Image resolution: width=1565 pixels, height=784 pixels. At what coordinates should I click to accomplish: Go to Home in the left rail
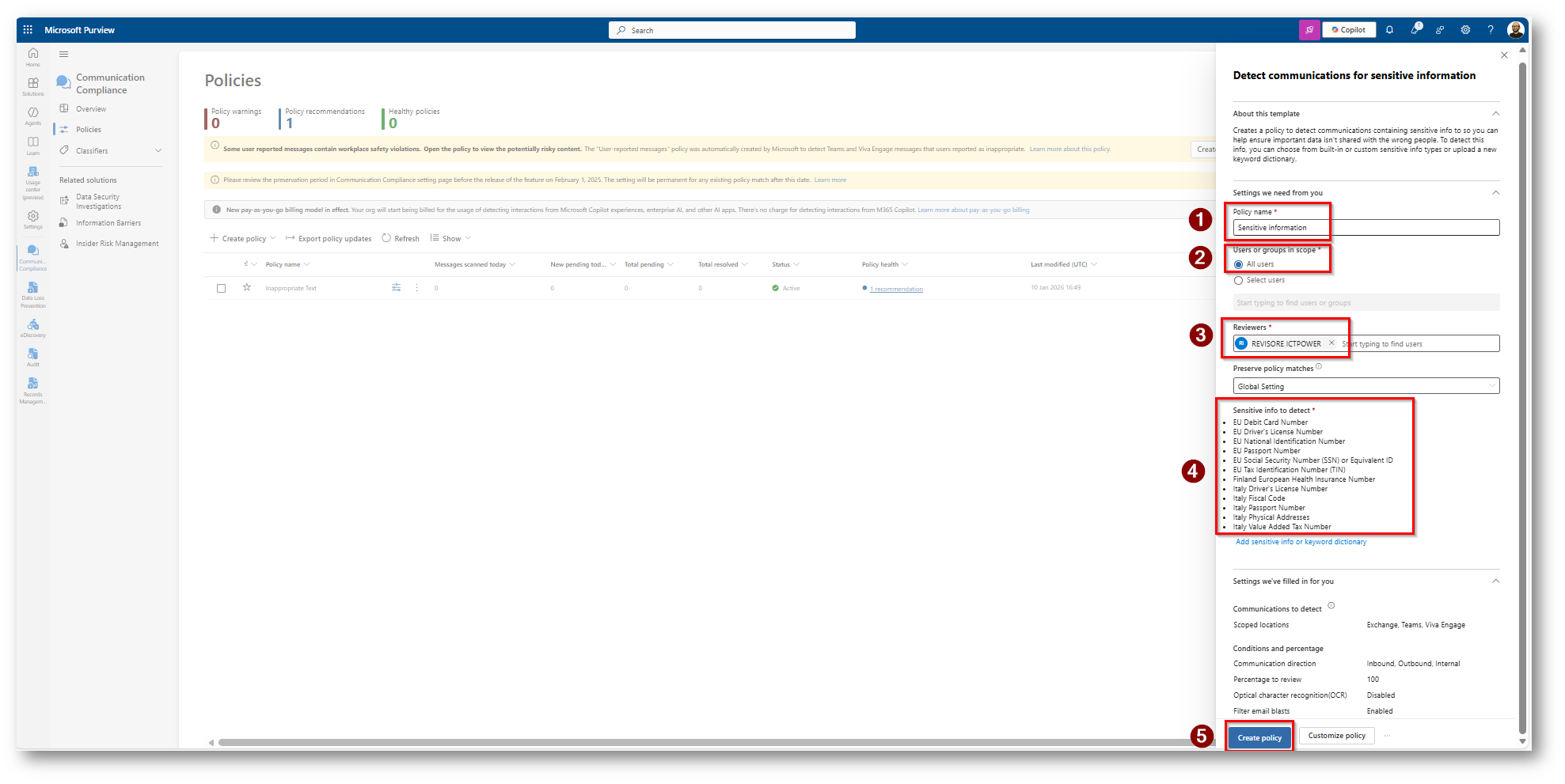click(x=33, y=57)
